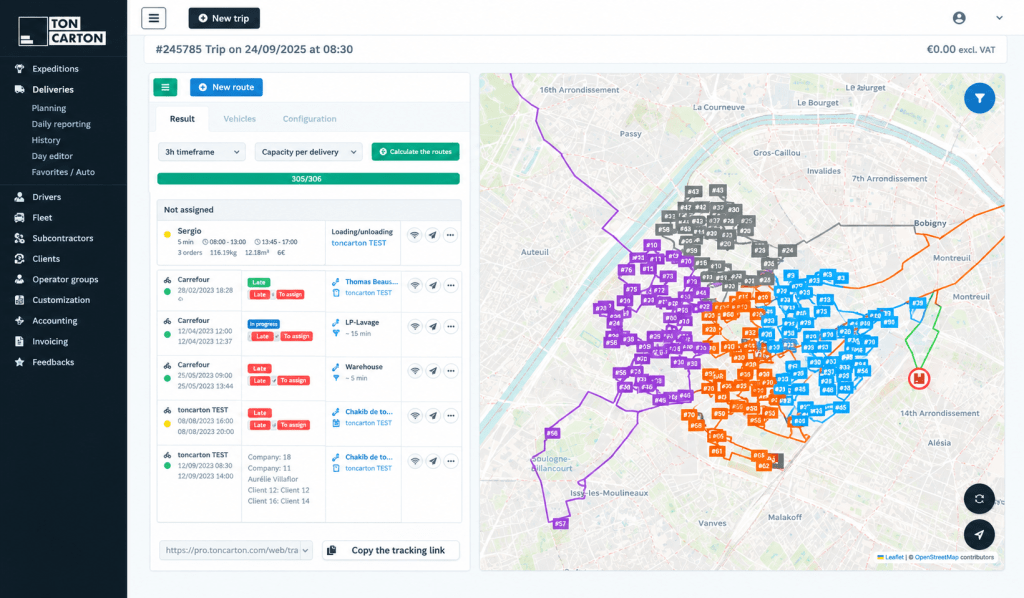Click signal icon for Warehouse delivery
Image resolution: width=1024 pixels, height=598 pixels.
click(415, 371)
